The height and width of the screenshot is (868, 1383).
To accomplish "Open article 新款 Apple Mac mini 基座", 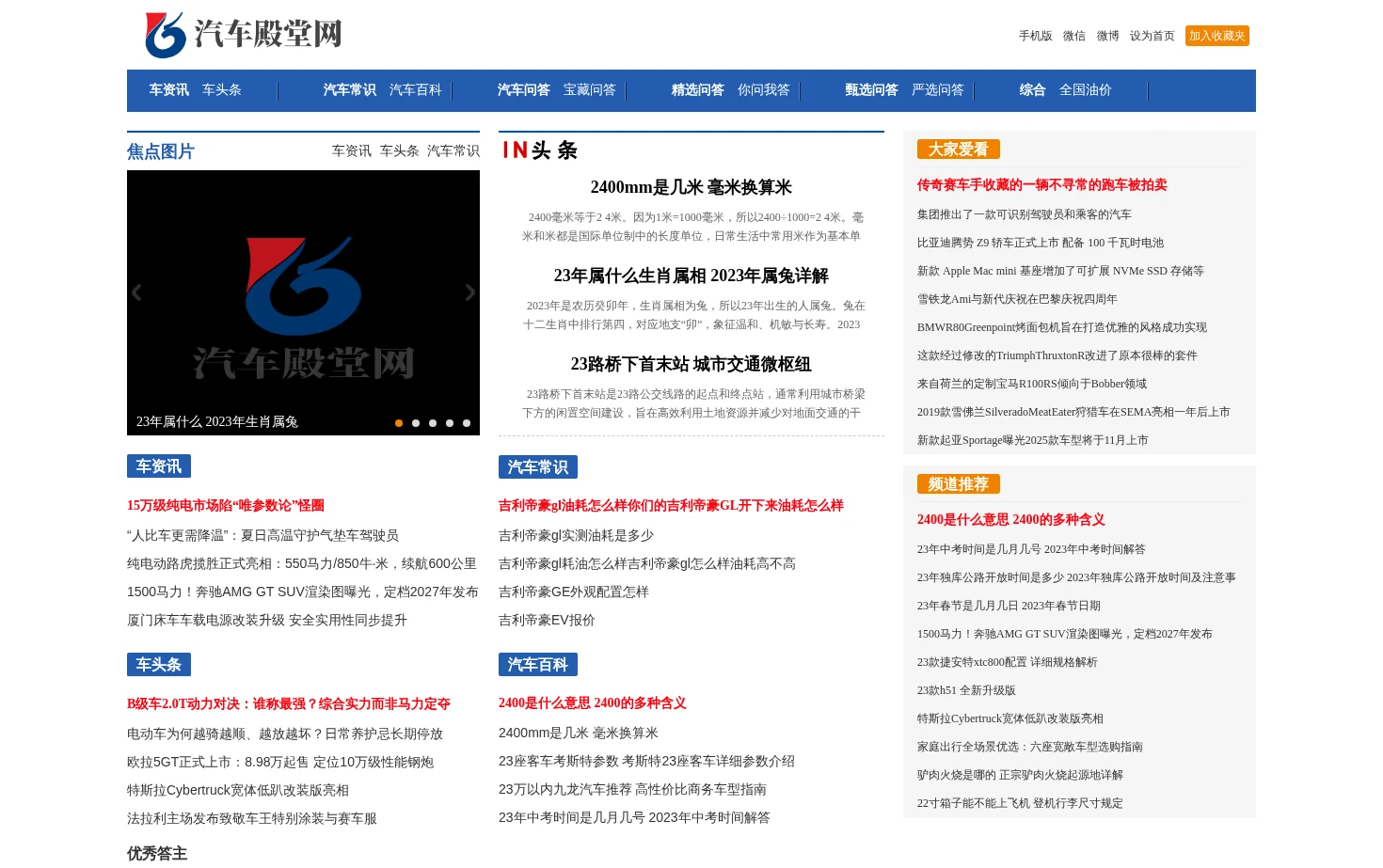I will (x=1060, y=271).
